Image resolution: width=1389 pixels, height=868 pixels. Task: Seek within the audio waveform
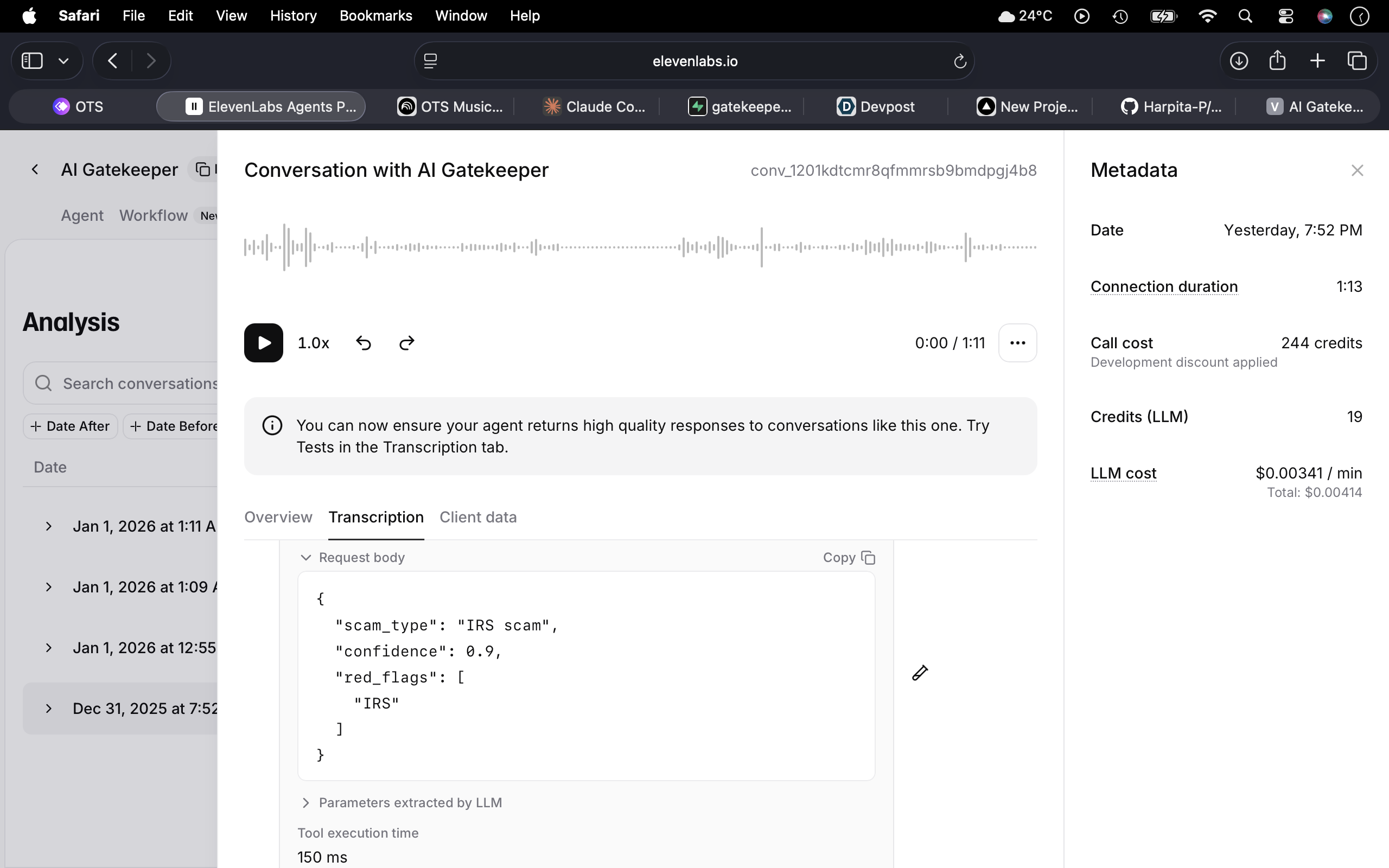point(640,247)
